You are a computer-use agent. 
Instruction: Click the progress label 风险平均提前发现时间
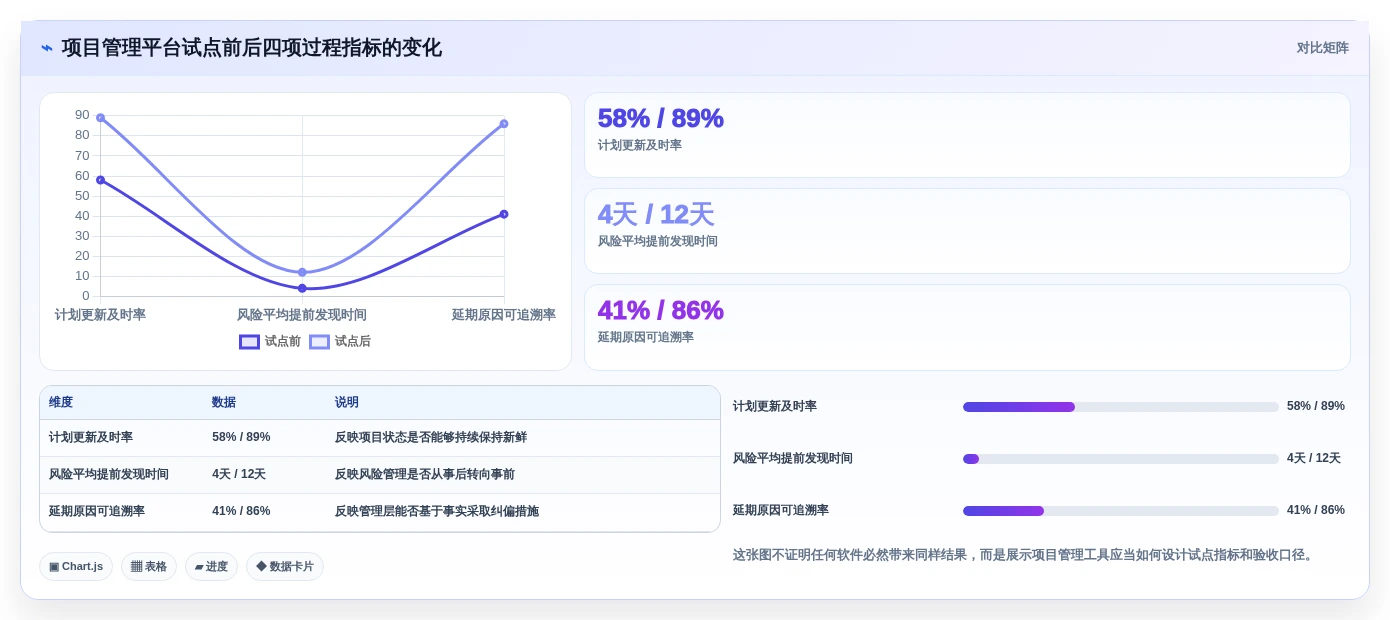793,458
